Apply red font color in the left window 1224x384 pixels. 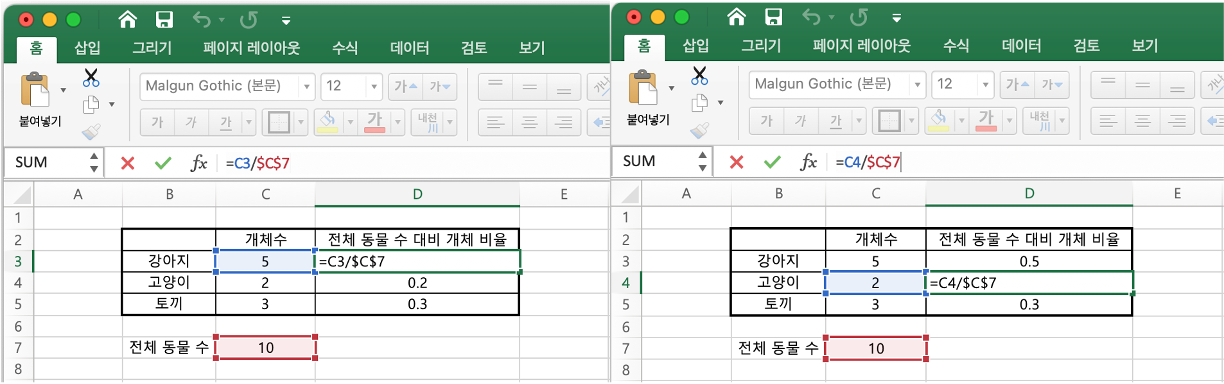(x=374, y=122)
